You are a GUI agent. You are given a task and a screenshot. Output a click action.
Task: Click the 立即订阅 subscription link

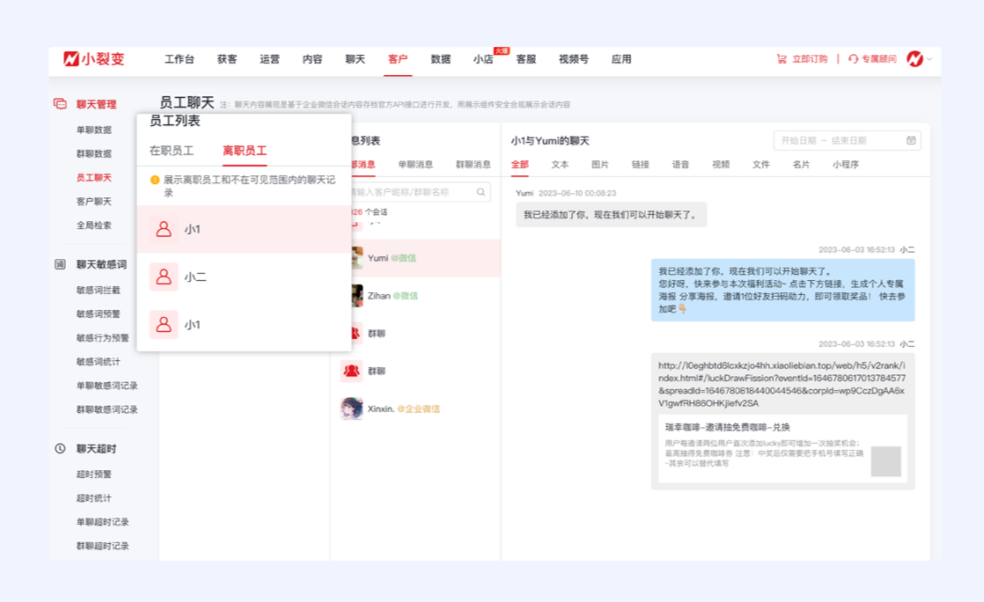tap(812, 59)
